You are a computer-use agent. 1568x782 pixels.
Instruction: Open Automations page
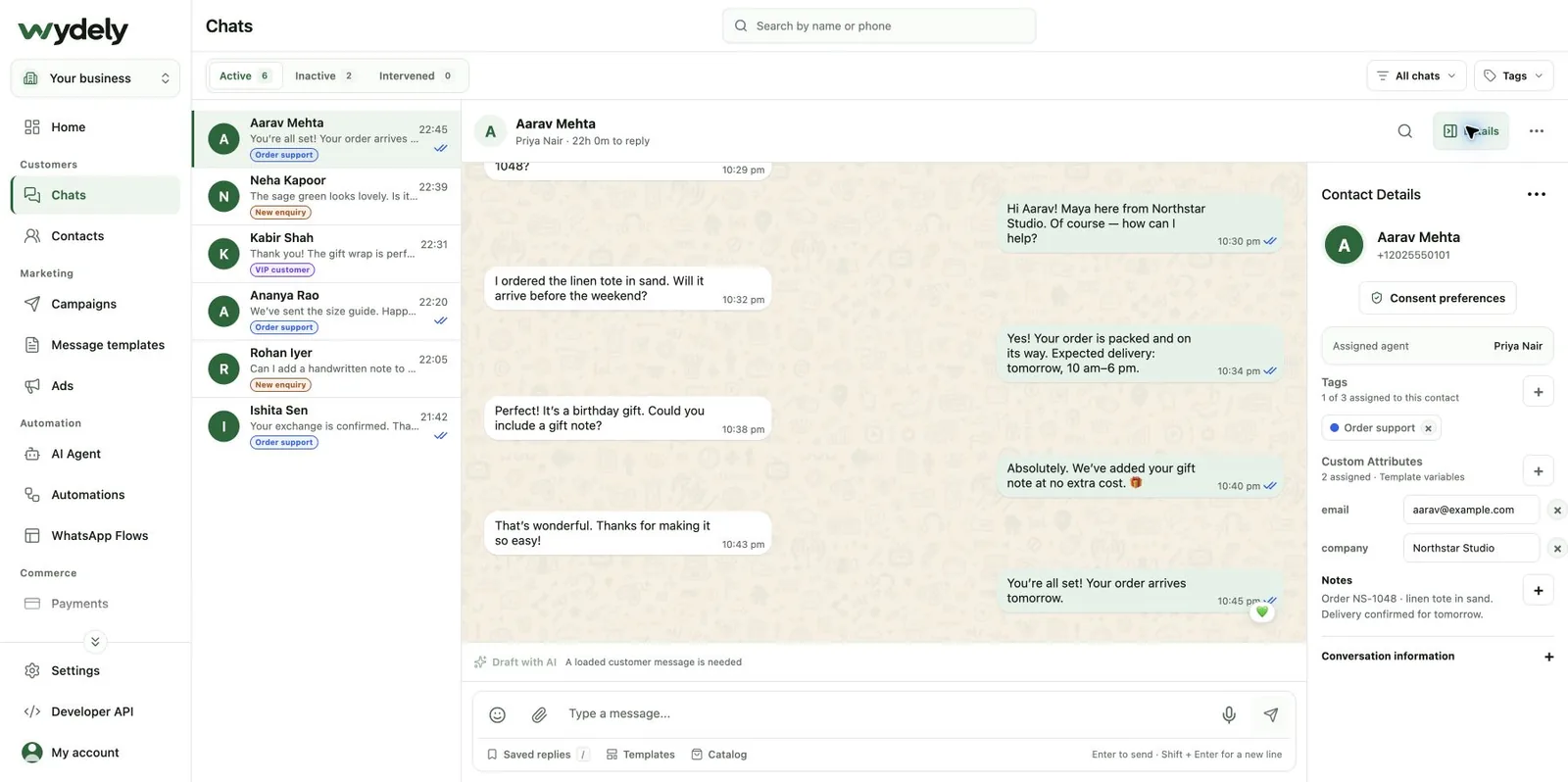click(95, 495)
